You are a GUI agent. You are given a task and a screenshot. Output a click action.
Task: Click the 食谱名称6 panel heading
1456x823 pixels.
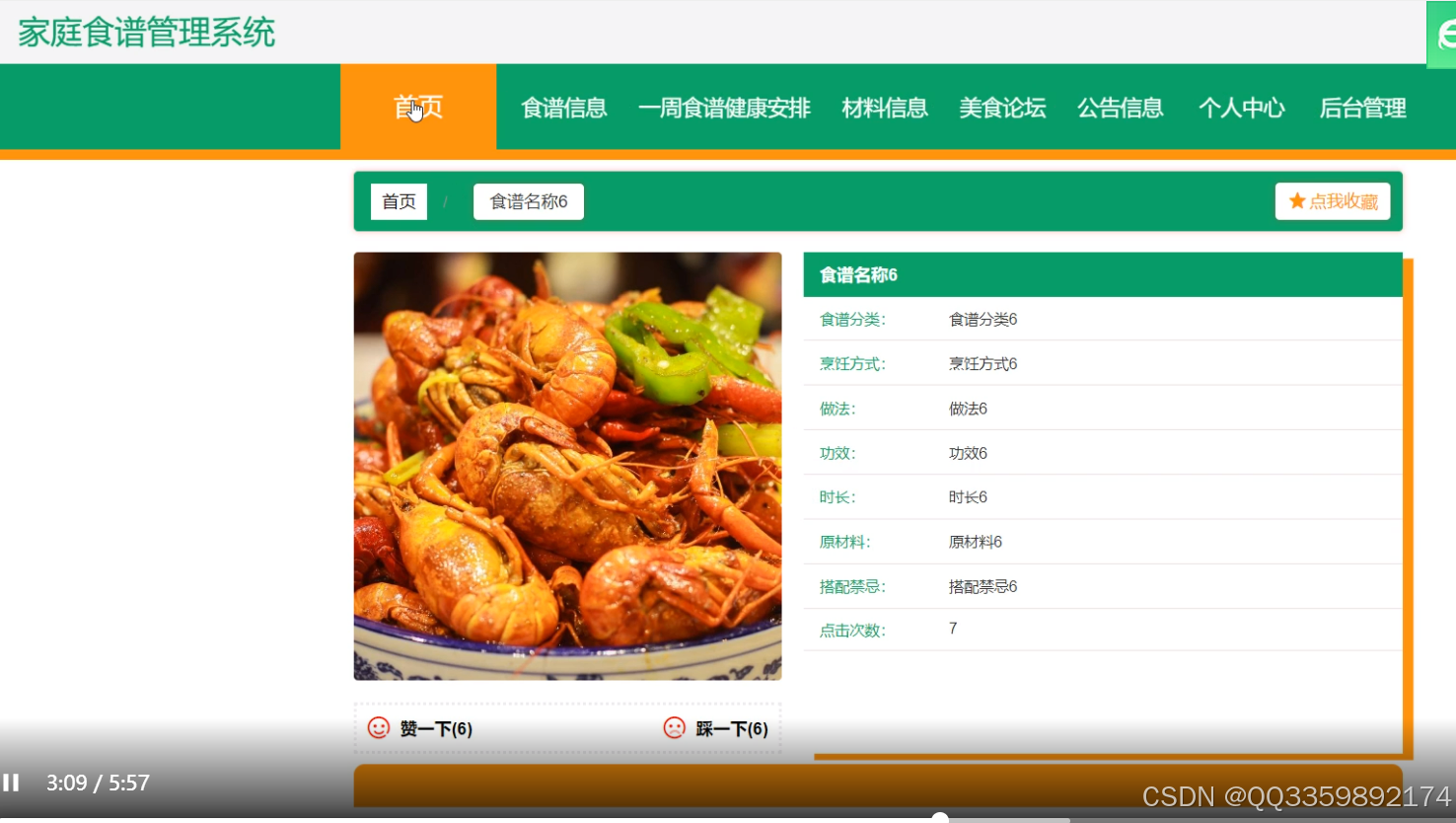pos(859,275)
